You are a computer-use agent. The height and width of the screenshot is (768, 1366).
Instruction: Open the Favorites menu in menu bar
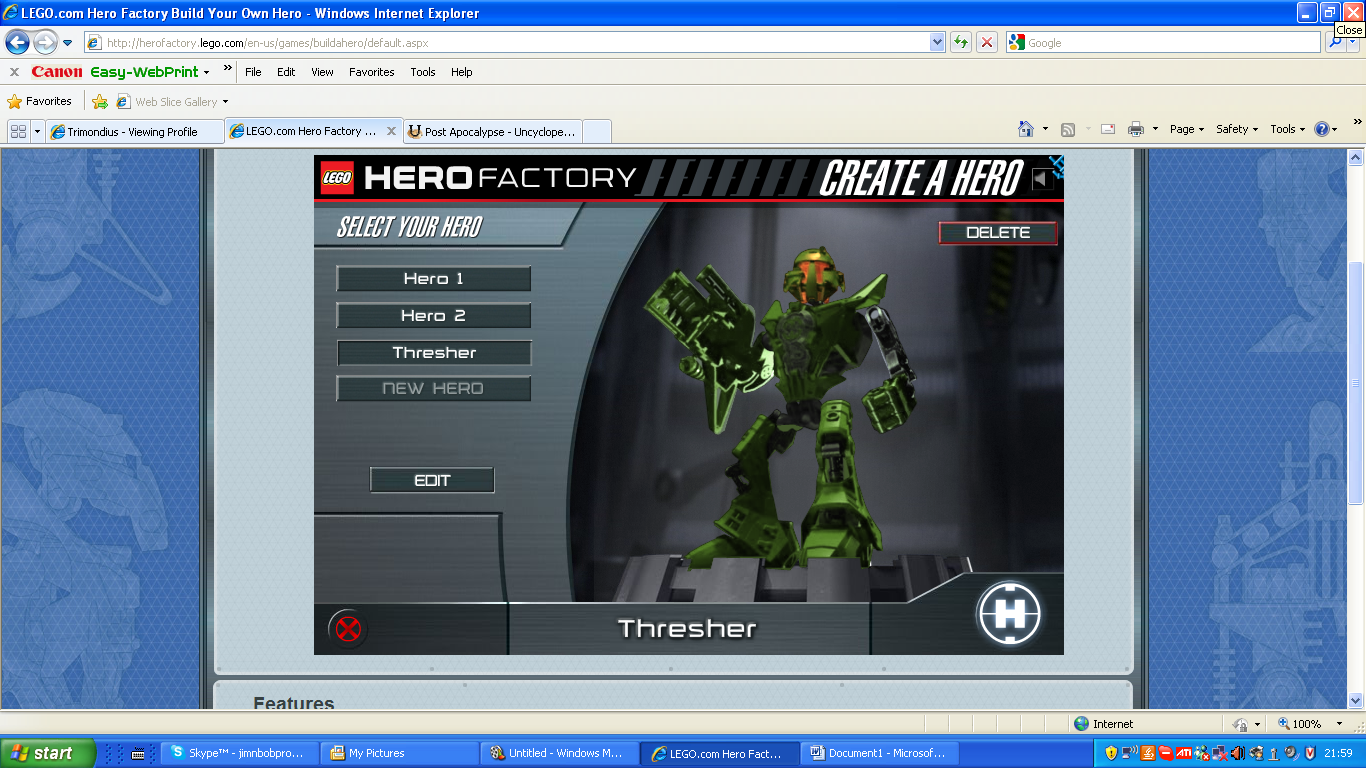tap(372, 72)
